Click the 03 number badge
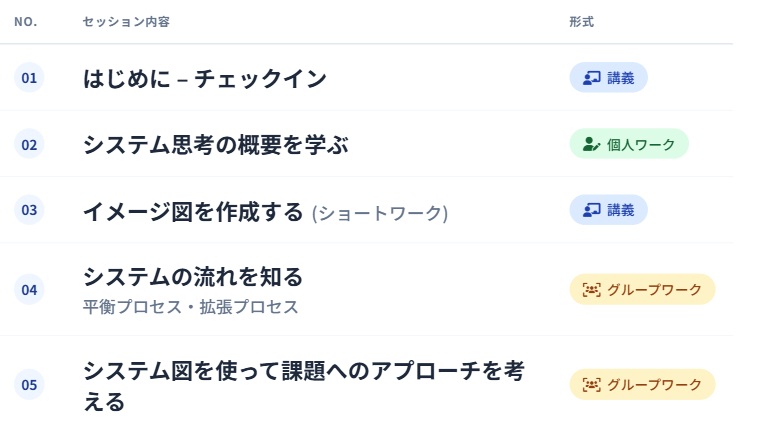This screenshot has width=758, height=429. click(x=29, y=210)
